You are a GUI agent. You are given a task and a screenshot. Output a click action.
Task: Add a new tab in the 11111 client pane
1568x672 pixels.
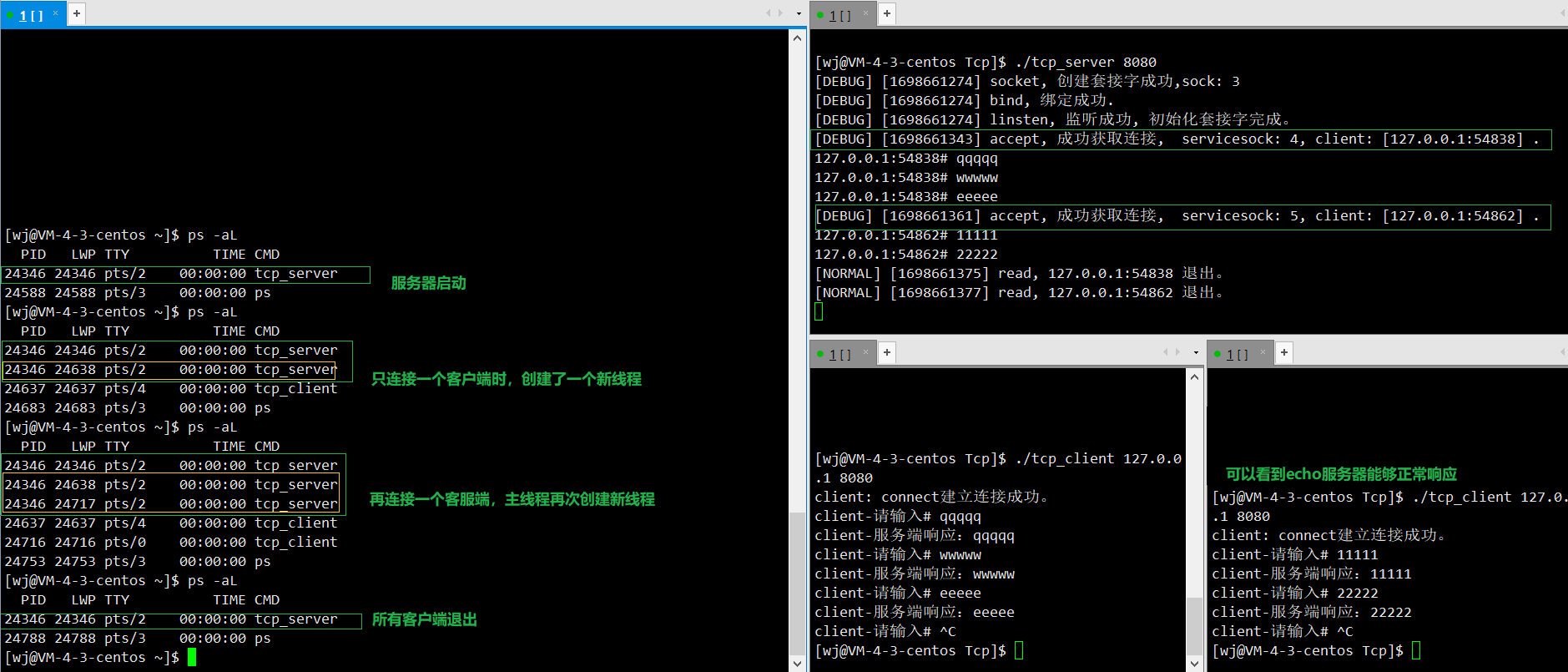1284,352
